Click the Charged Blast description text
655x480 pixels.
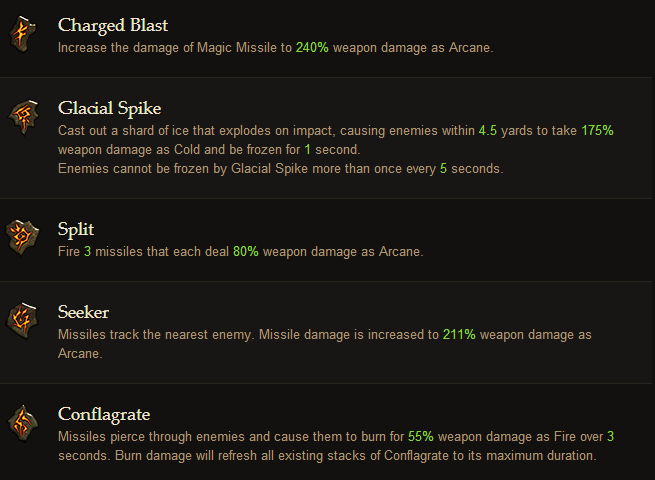click(x=276, y=48)
